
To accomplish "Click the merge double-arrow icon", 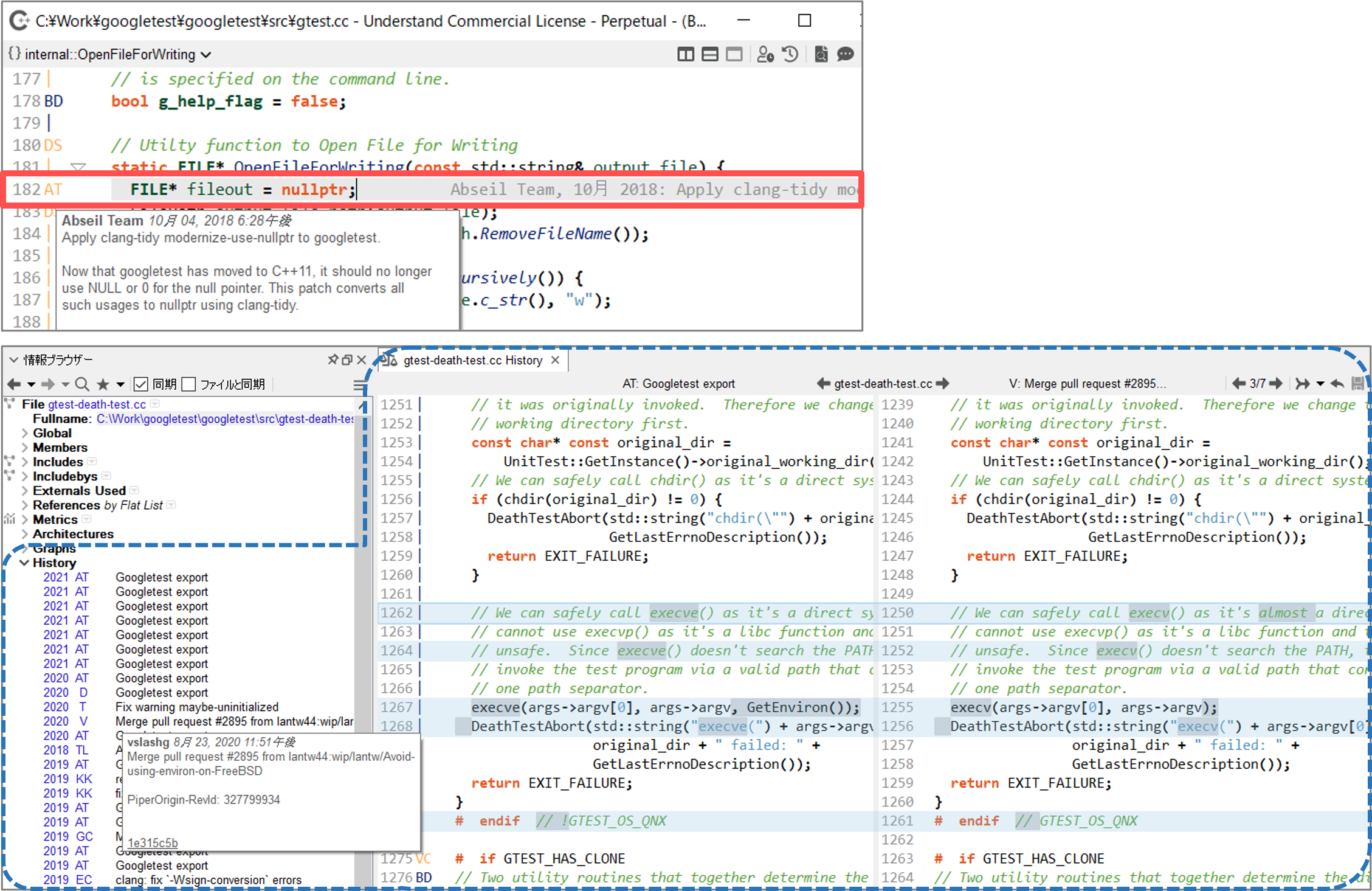I will (1302, 384).
